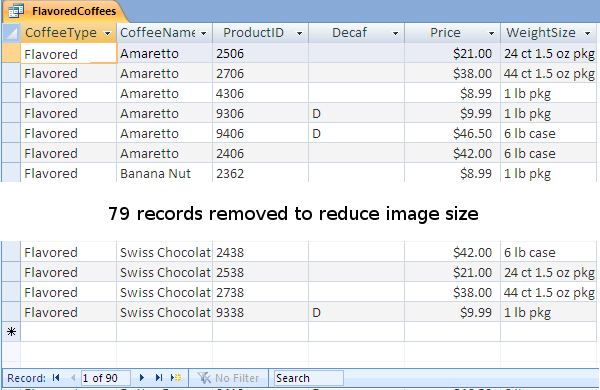This screenshot has width=600, height=390.
Task: Click ProductID cell 4306
Action: 261,93
